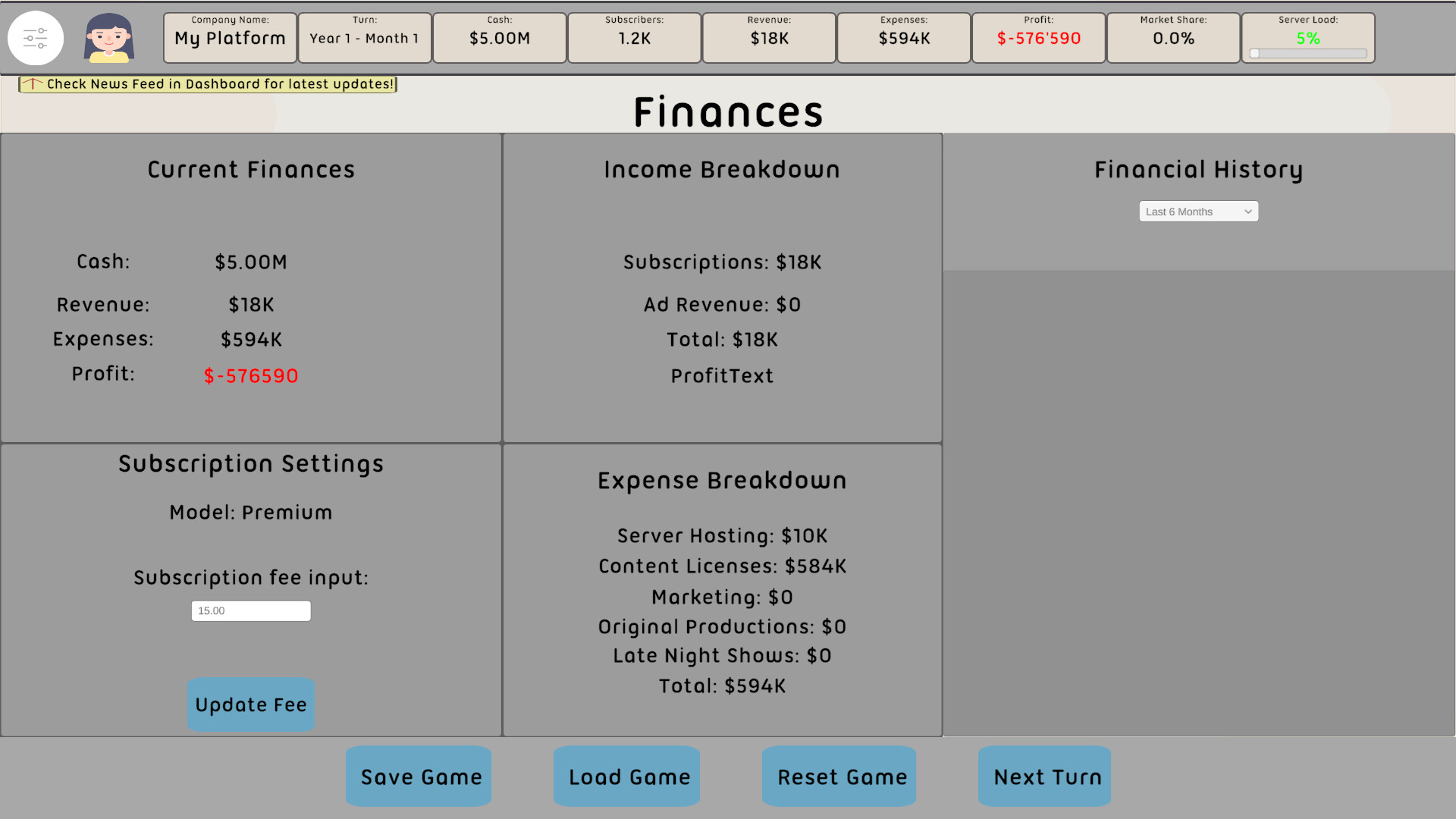Click the Expenses box showing $594K

coord(903,37)
